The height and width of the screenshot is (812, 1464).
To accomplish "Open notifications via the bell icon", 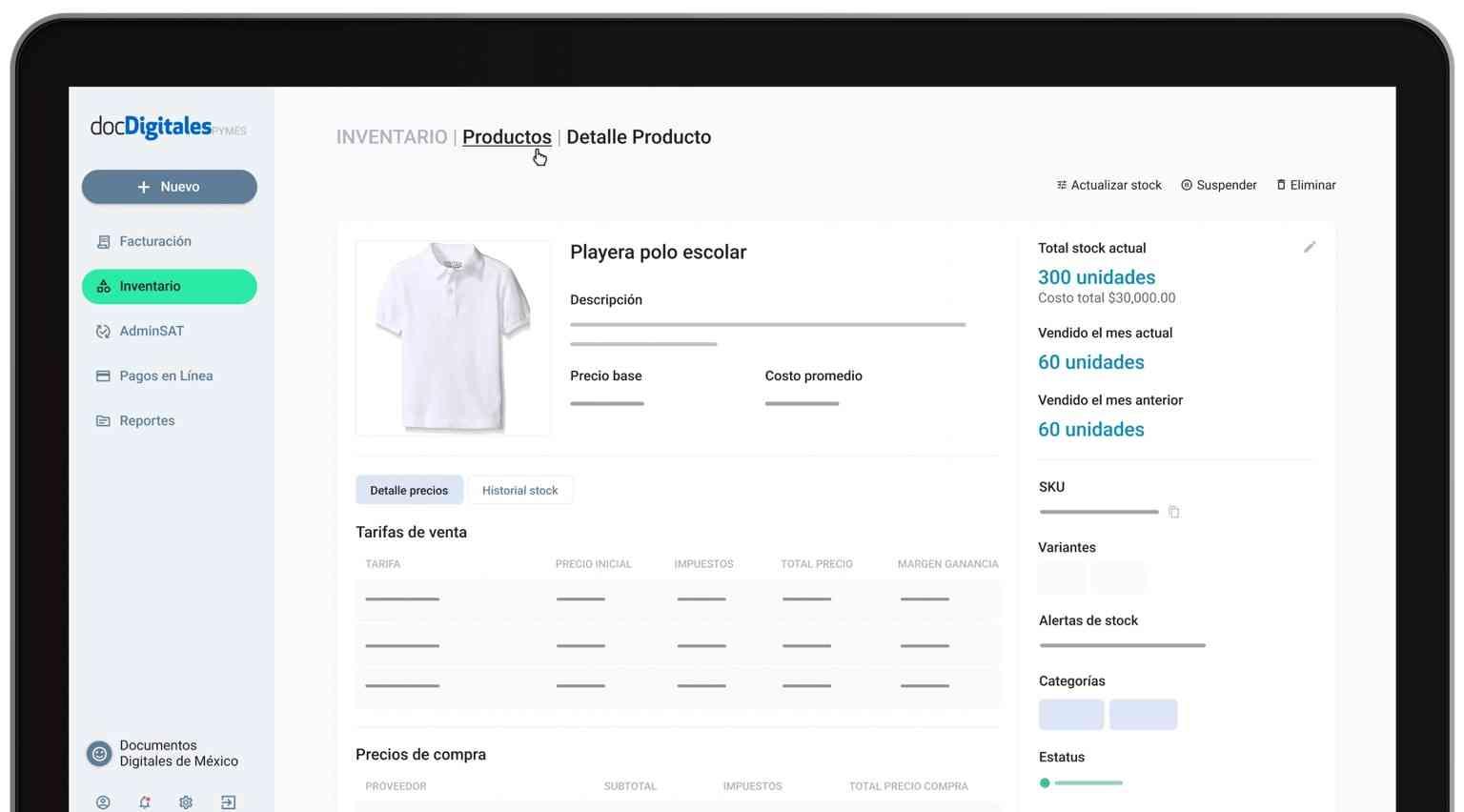I will 145,802.
